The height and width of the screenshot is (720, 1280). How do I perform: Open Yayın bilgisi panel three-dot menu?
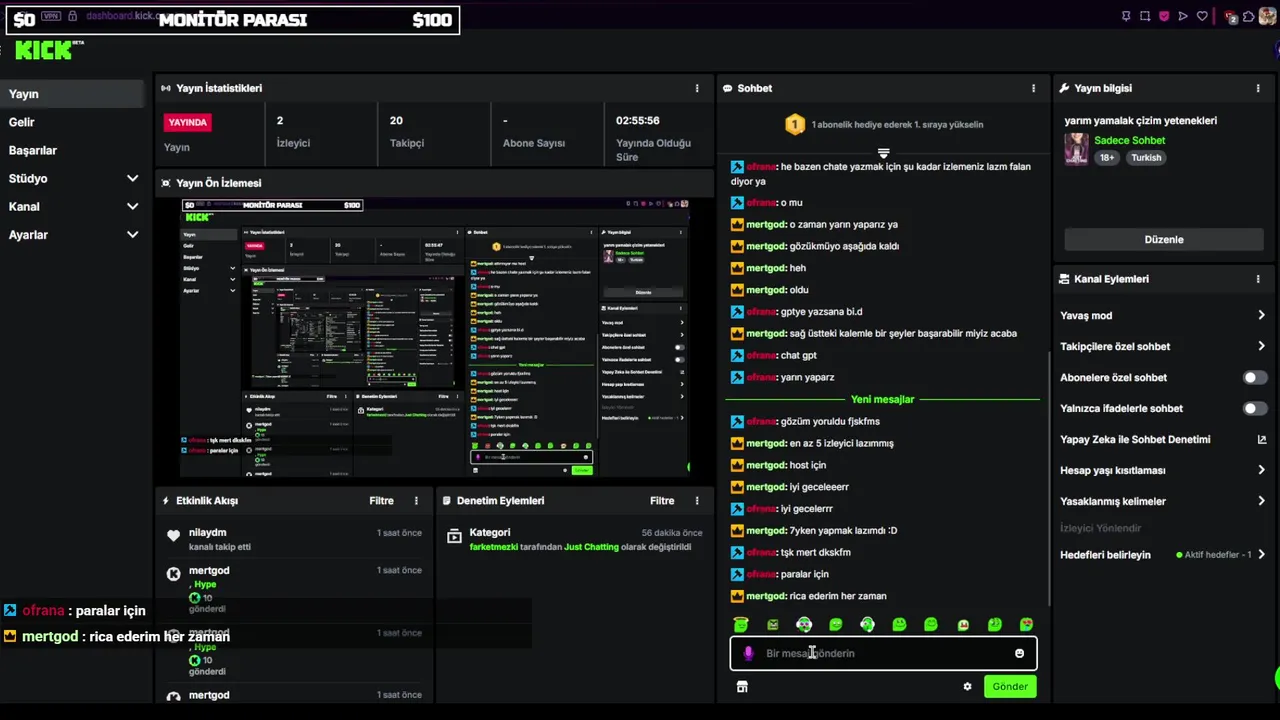(x=1258, y=88)
